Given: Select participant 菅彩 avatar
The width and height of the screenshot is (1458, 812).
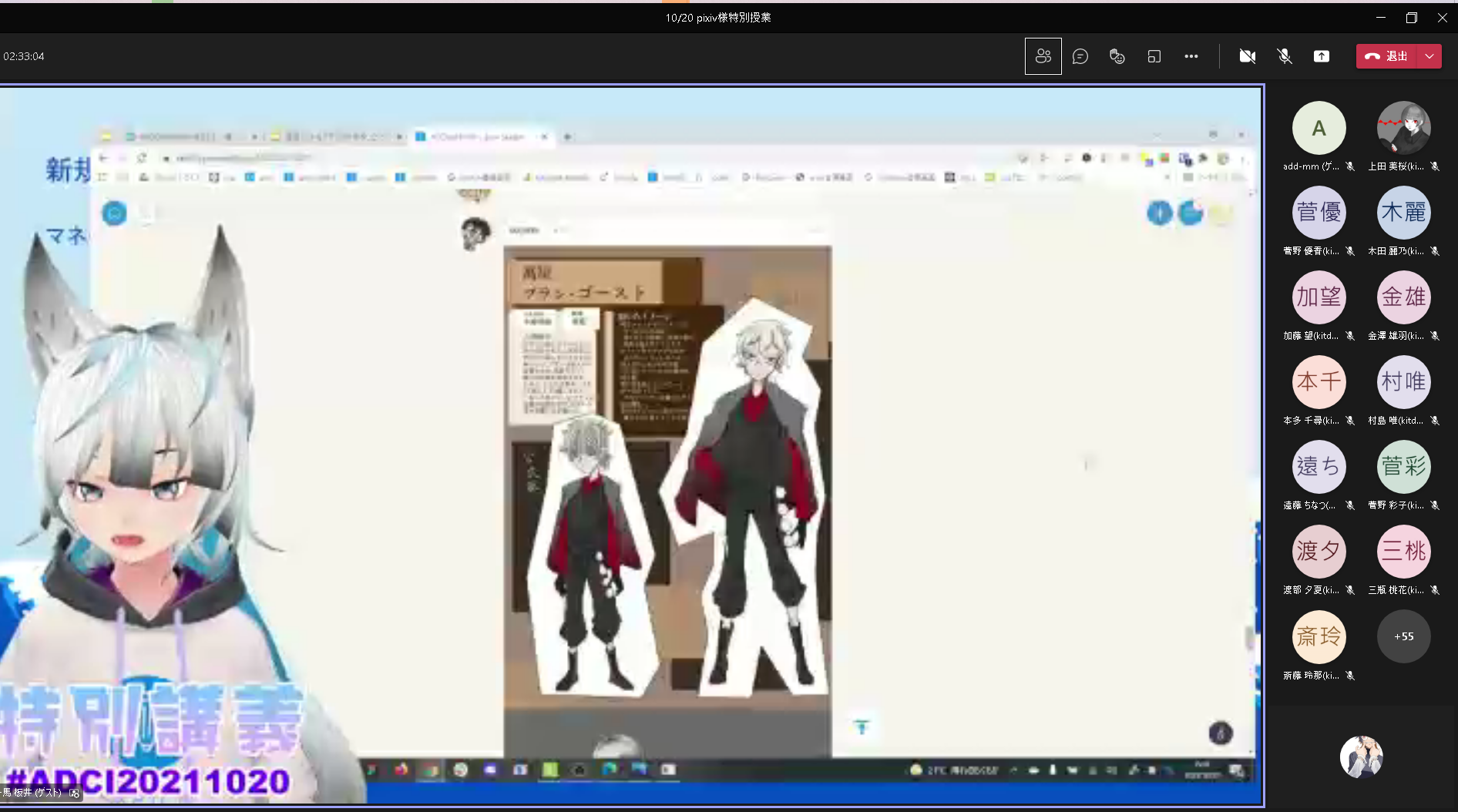Looking at the screenshot, I should coord(1404,467).
